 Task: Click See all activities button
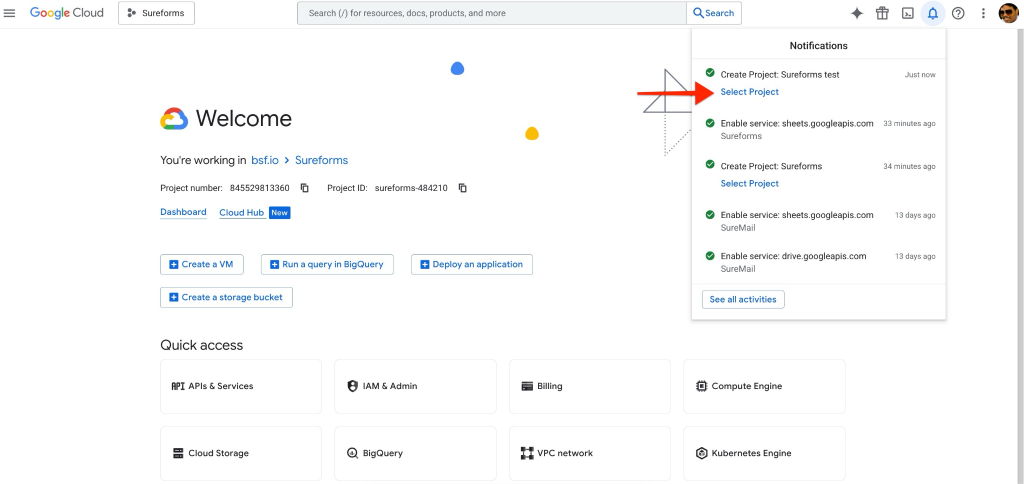pos(743,299)
